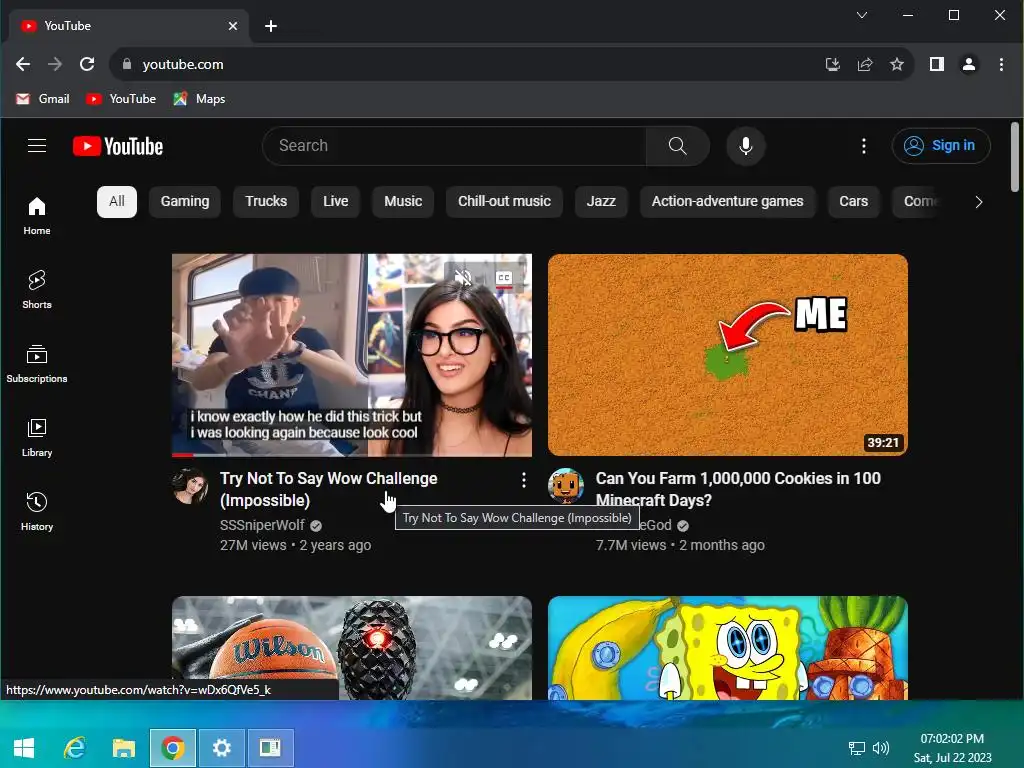Click the page vertical scrollbar
1024x768 pixels.
(1015, 157)
